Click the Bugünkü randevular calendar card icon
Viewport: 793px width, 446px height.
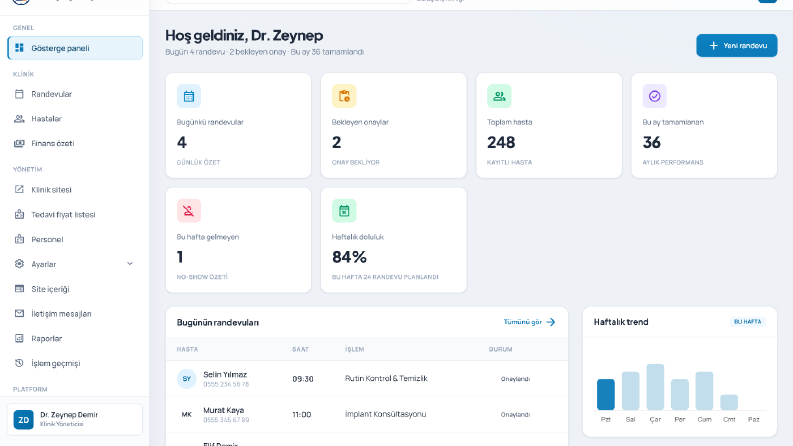click(189, 96)
